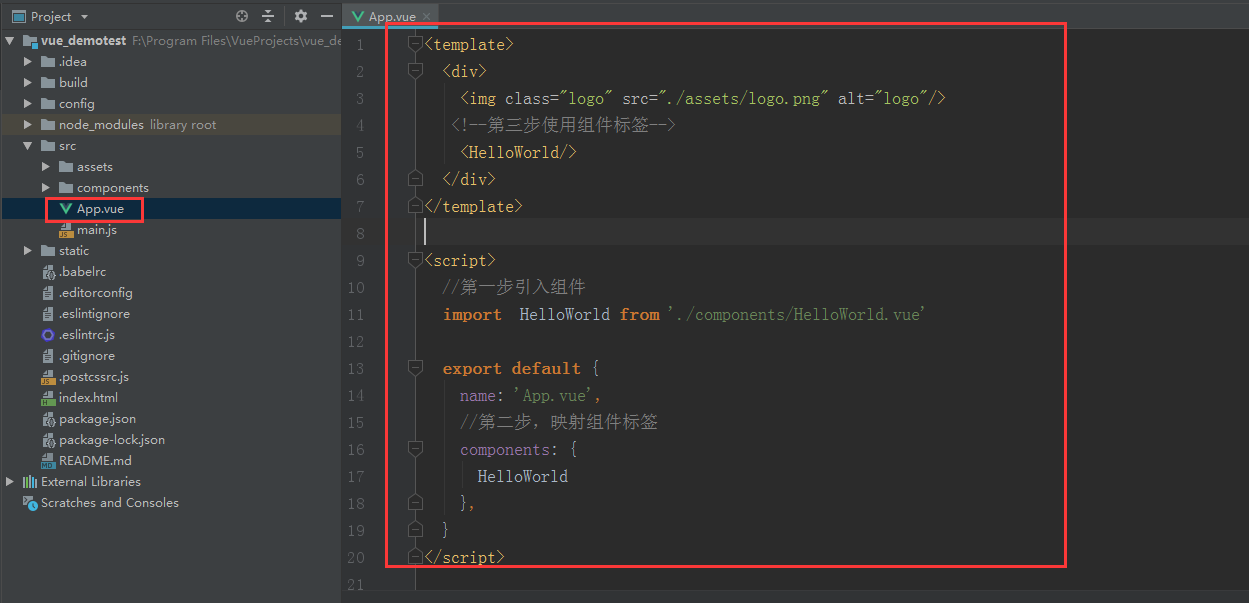This screenshot has width=1249, height=603.
Task: Fold the export default block at line 13
Action: (416, 368)
